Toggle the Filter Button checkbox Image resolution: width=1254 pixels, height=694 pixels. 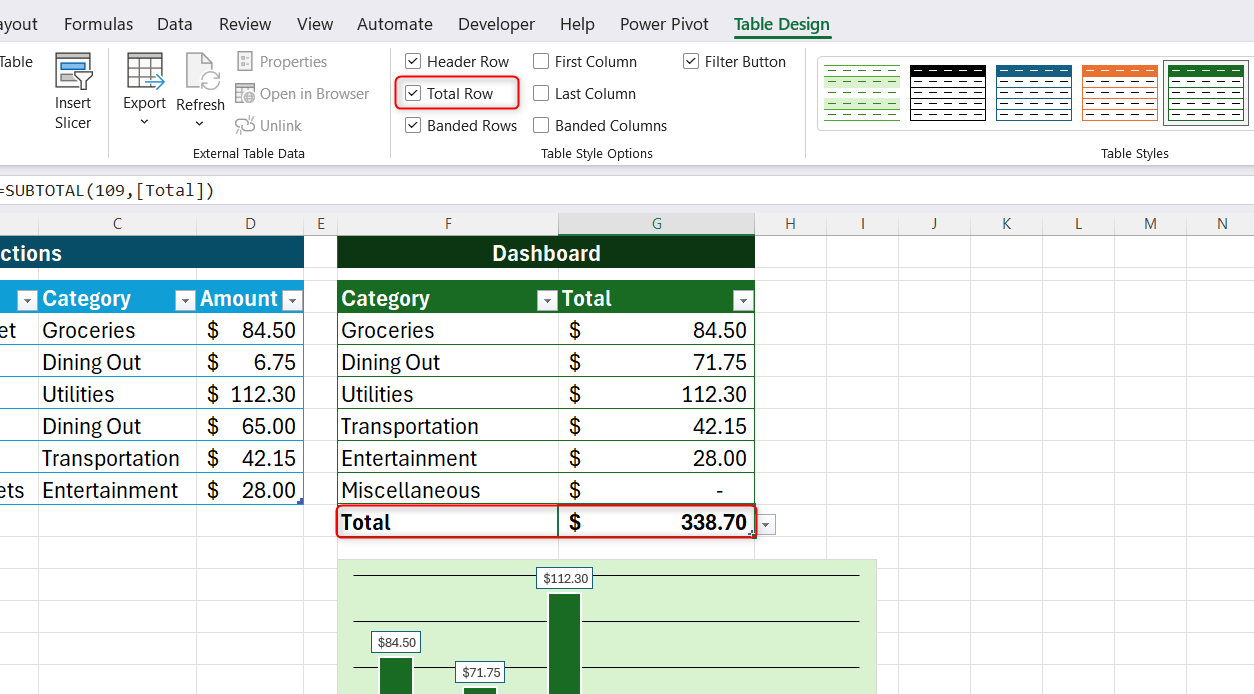tap(691, 62)
